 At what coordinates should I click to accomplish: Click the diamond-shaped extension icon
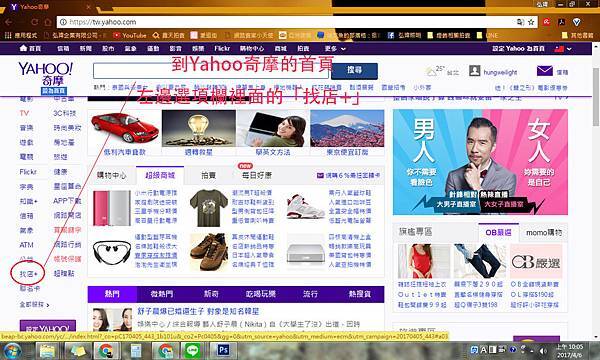tap(577, 22)
